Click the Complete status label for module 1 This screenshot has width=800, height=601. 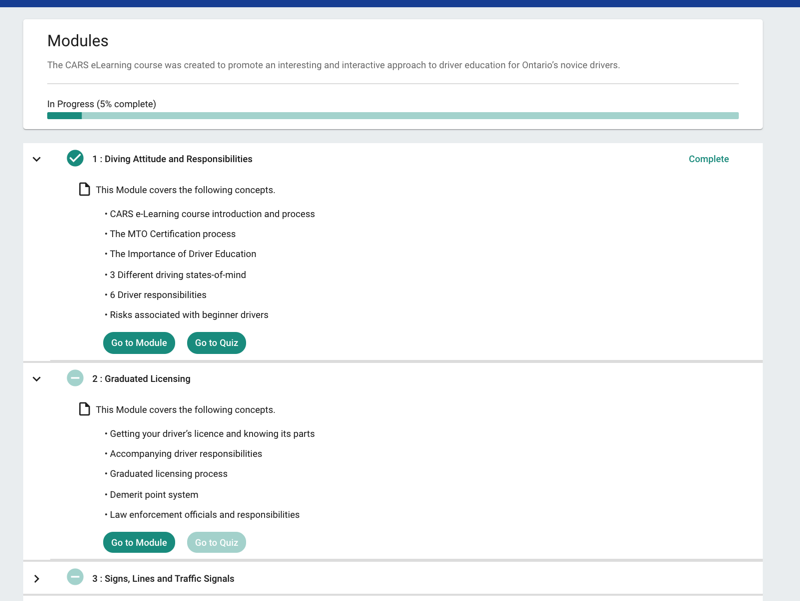[x=709, y=159]
